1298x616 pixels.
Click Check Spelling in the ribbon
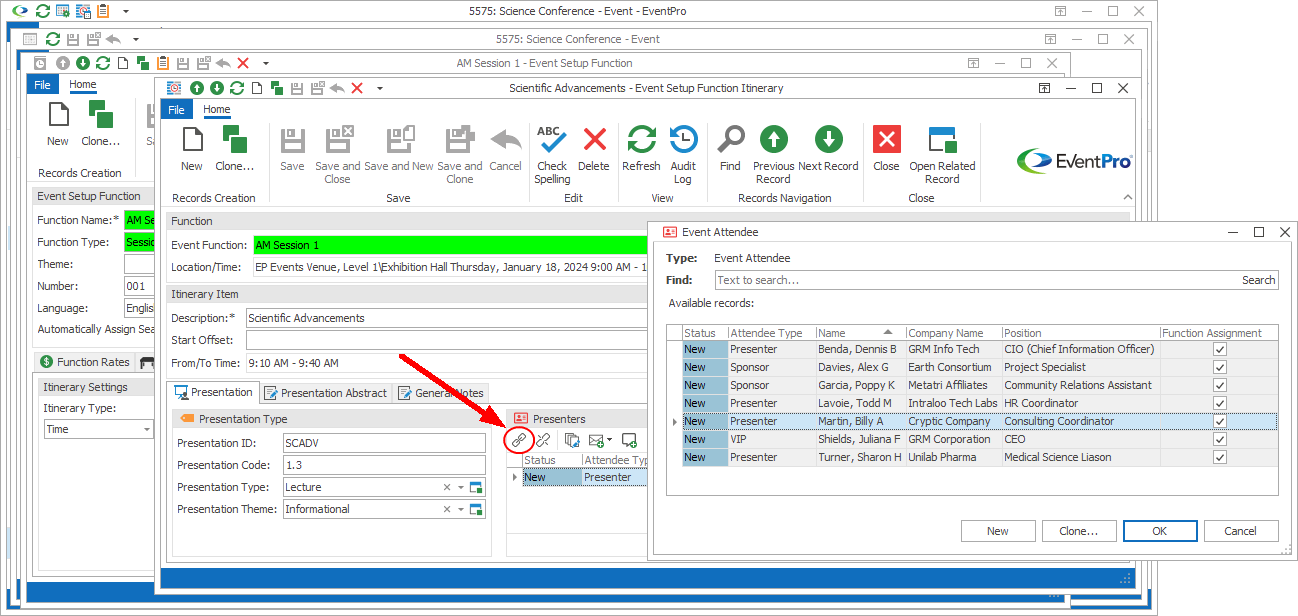(552, 155)
